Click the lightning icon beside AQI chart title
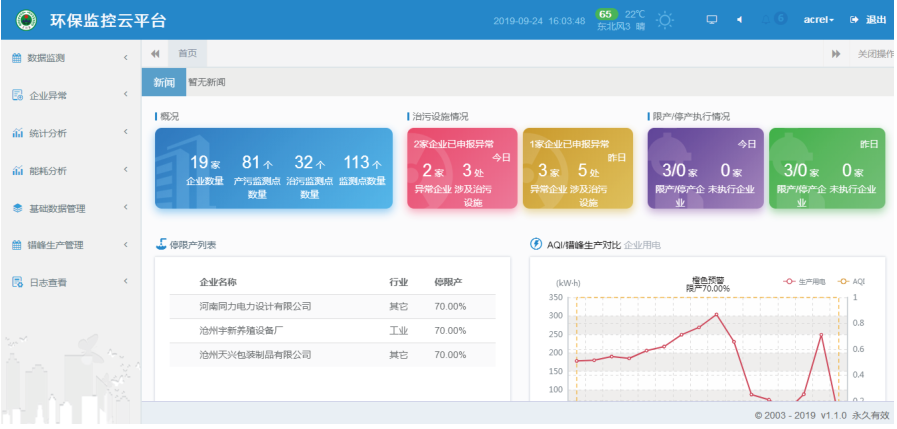 click(536, 244)
